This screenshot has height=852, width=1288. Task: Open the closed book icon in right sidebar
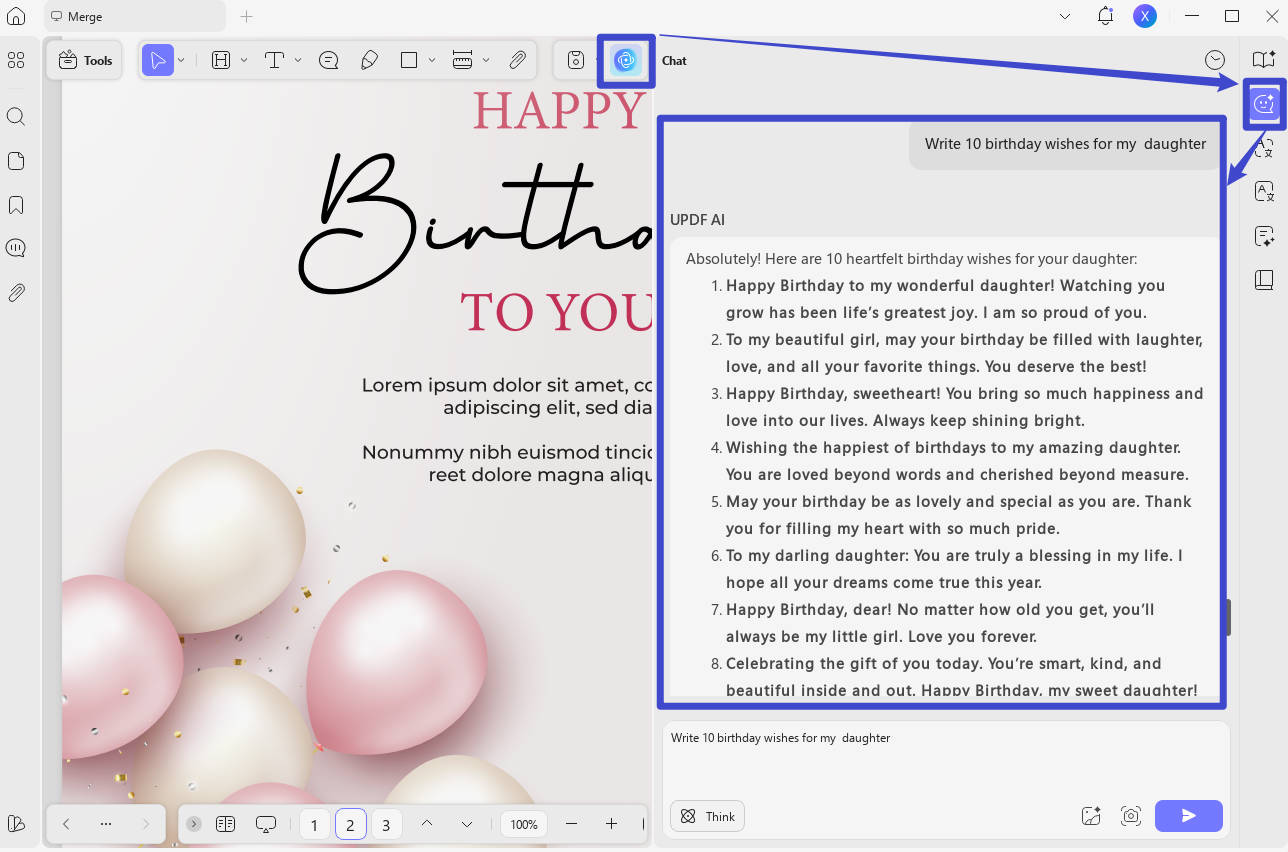(x=1264, y=279)
